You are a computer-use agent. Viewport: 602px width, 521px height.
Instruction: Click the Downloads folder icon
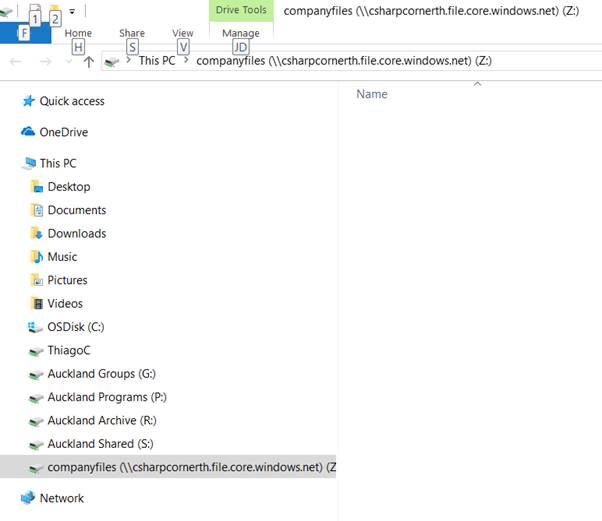[x=37, y=233]
